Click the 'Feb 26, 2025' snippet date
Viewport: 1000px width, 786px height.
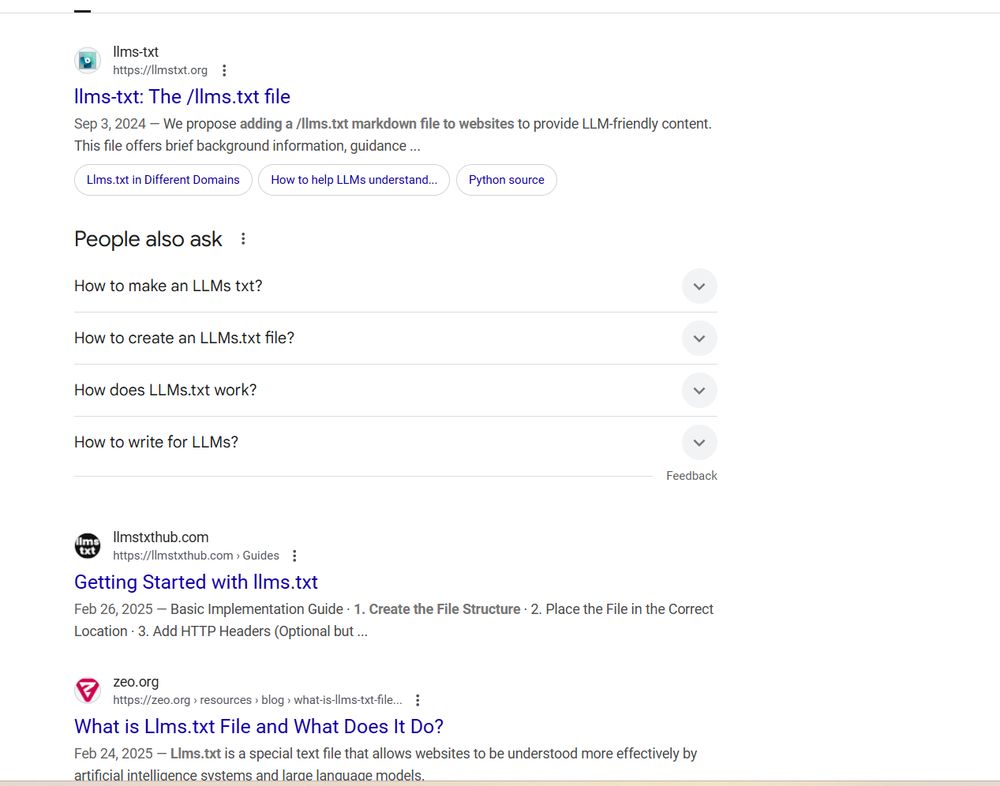click(x=114, y=609)
